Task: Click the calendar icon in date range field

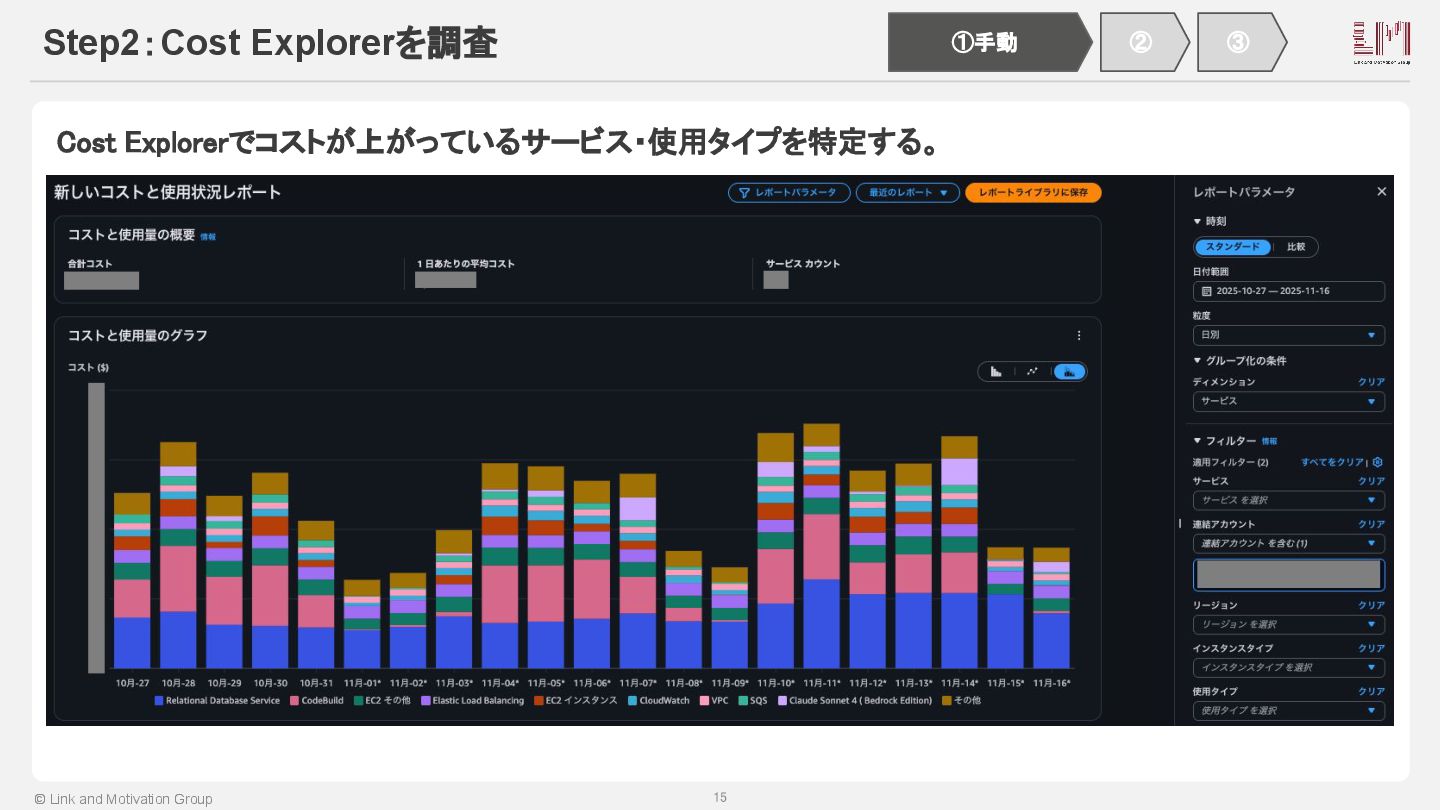Action: [x=1206, y=291]
